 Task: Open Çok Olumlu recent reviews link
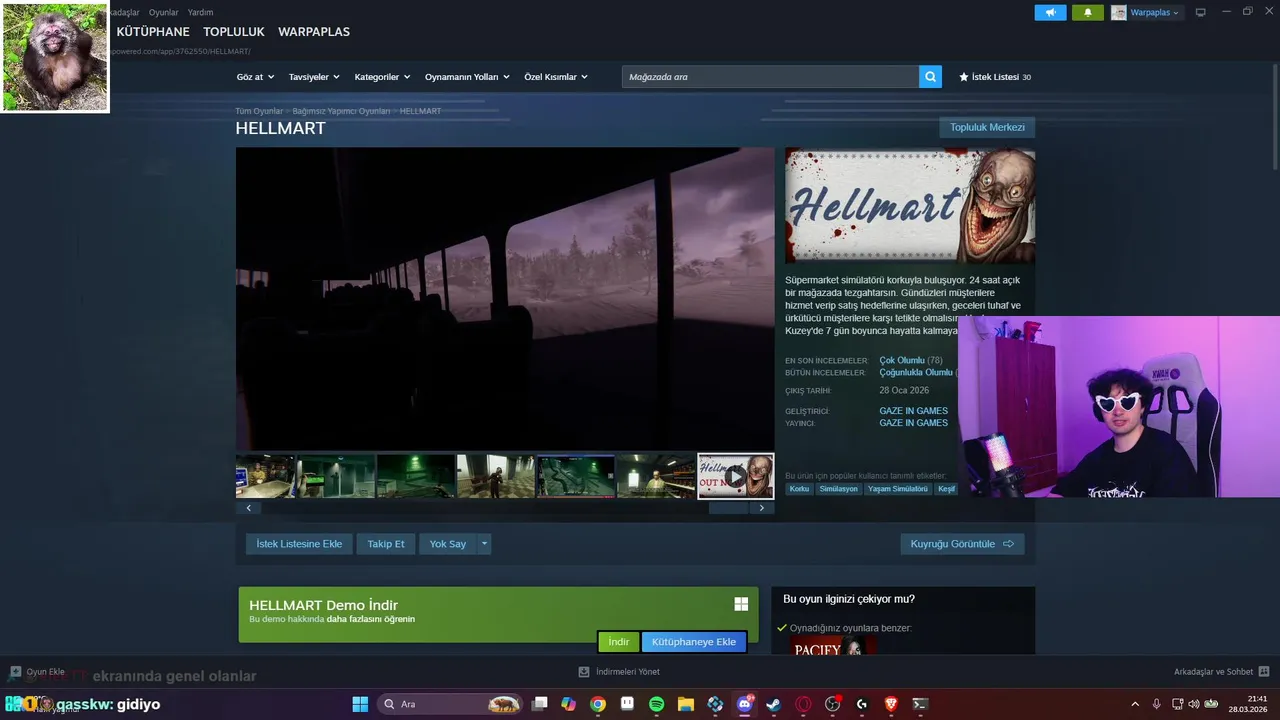pos(902,360)
